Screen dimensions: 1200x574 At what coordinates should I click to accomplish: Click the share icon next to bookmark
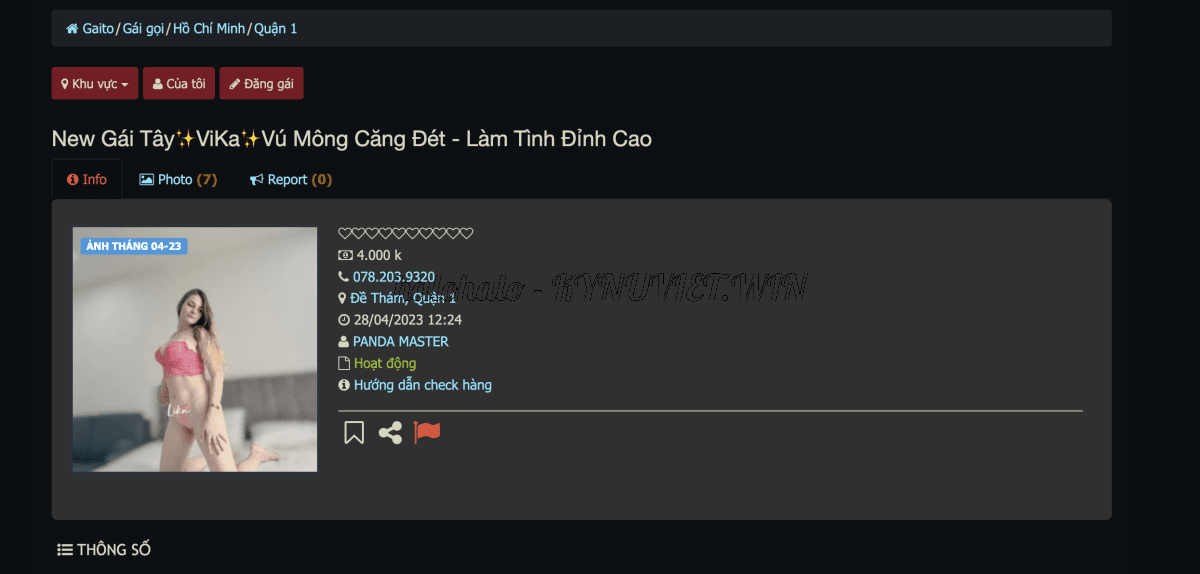click(390, 432)
